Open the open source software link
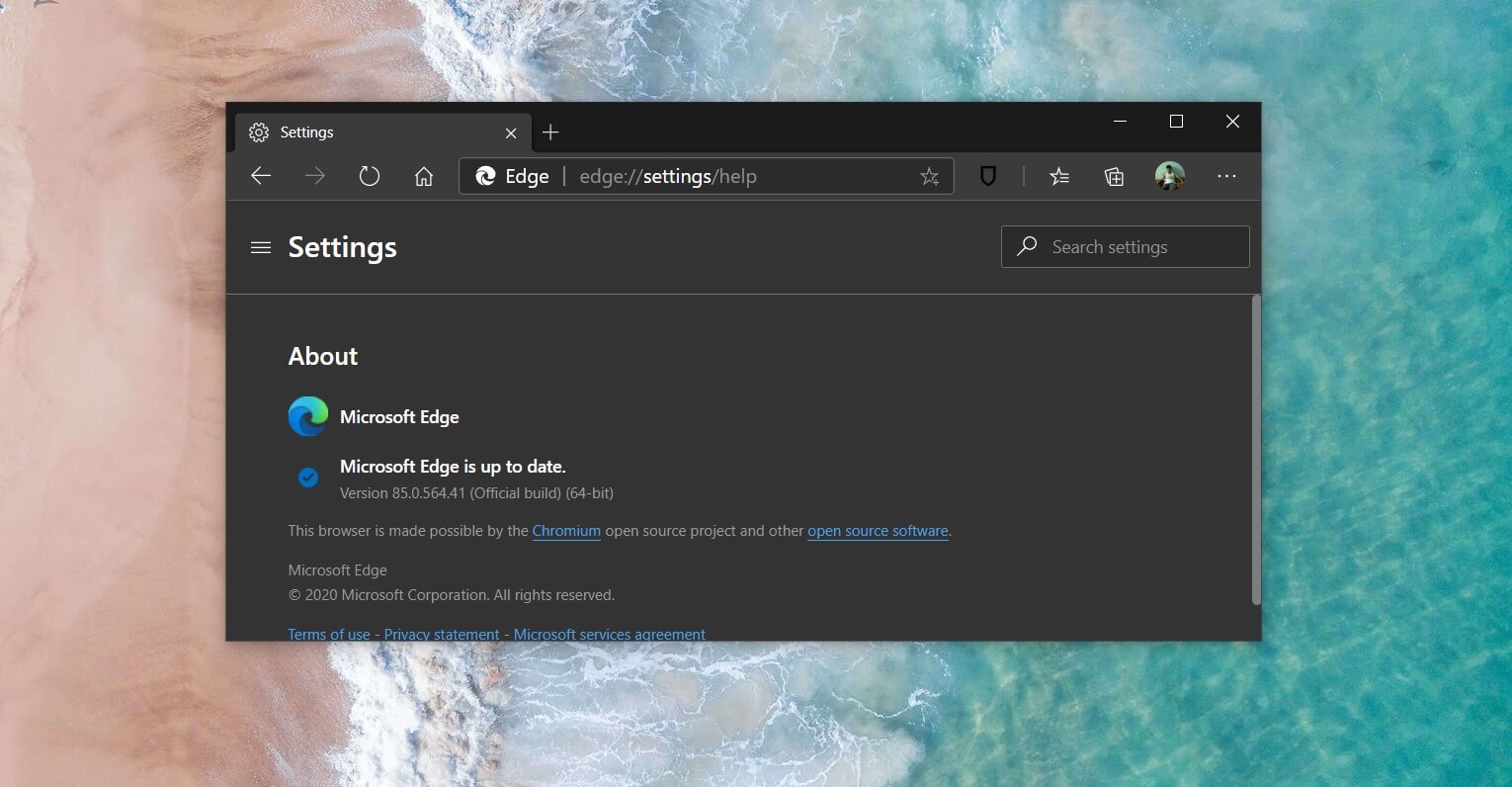This screenshot has width=1512, height=787. point(878,531)
